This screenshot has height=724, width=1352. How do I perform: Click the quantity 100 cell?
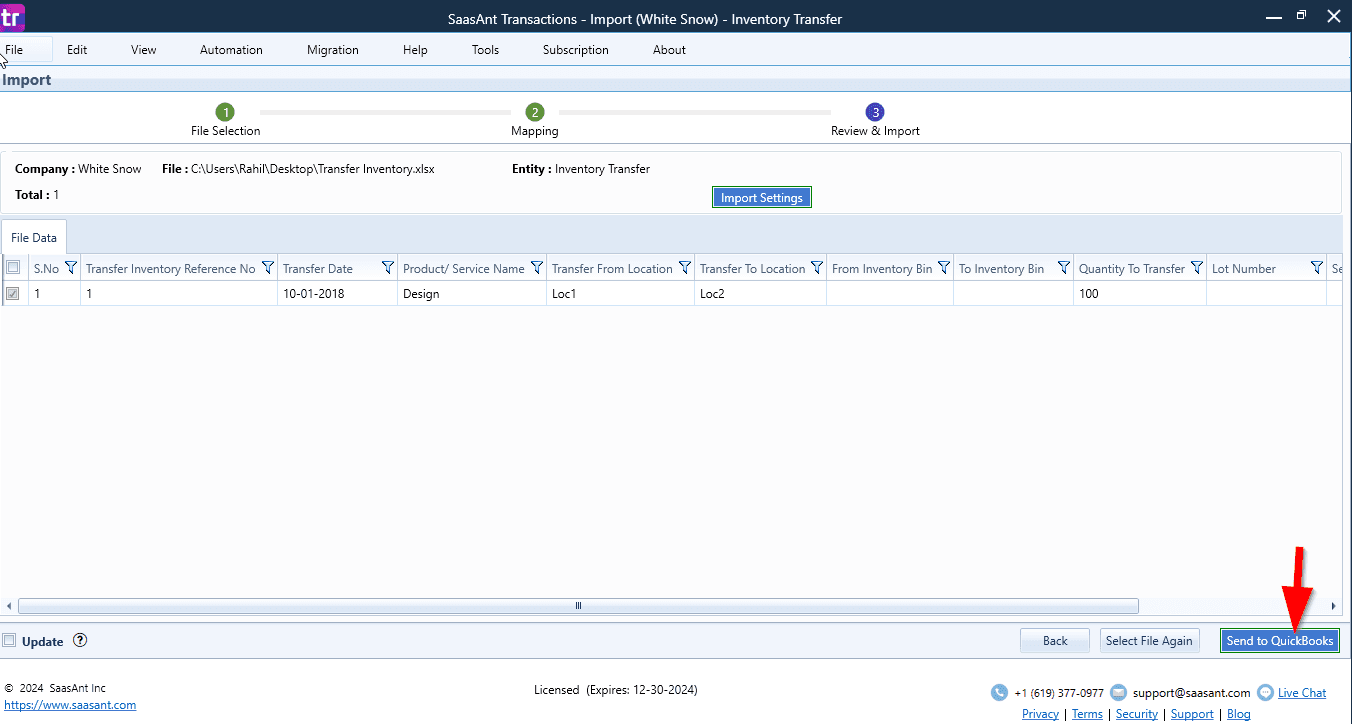click(1140, 294)
